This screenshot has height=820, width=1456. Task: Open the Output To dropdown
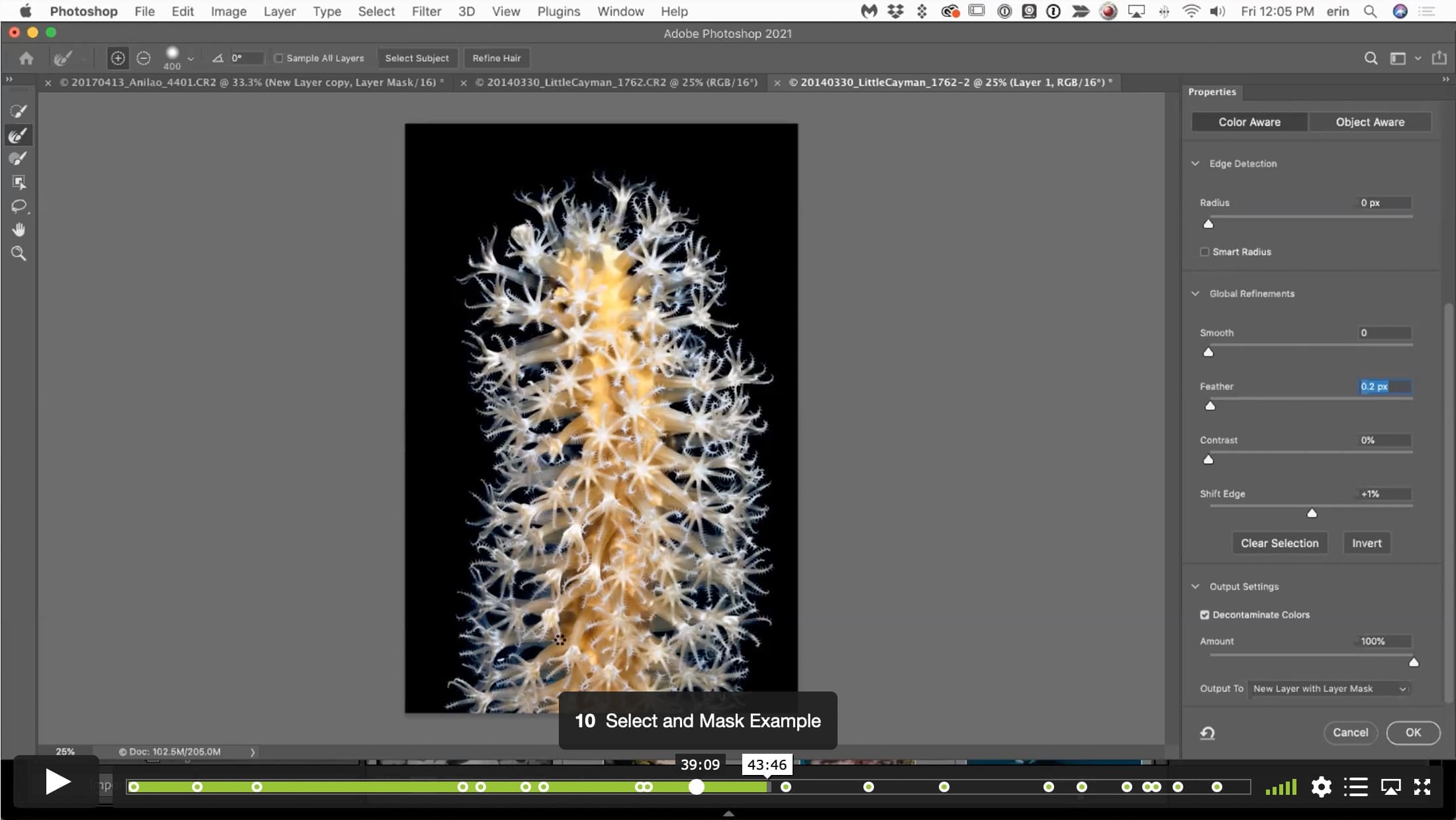point(1329,689)
